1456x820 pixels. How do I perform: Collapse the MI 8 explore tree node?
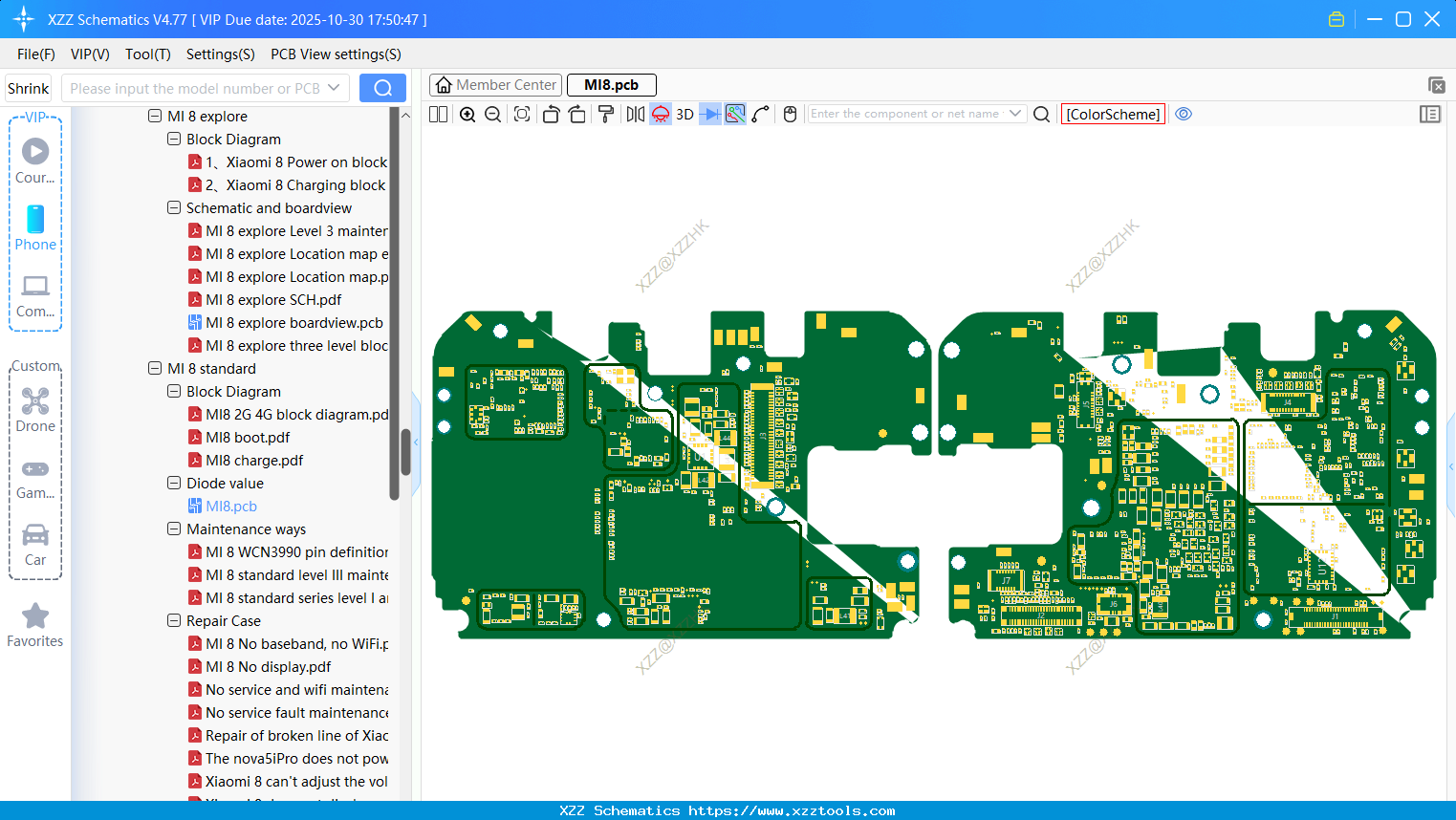point(155,117)
